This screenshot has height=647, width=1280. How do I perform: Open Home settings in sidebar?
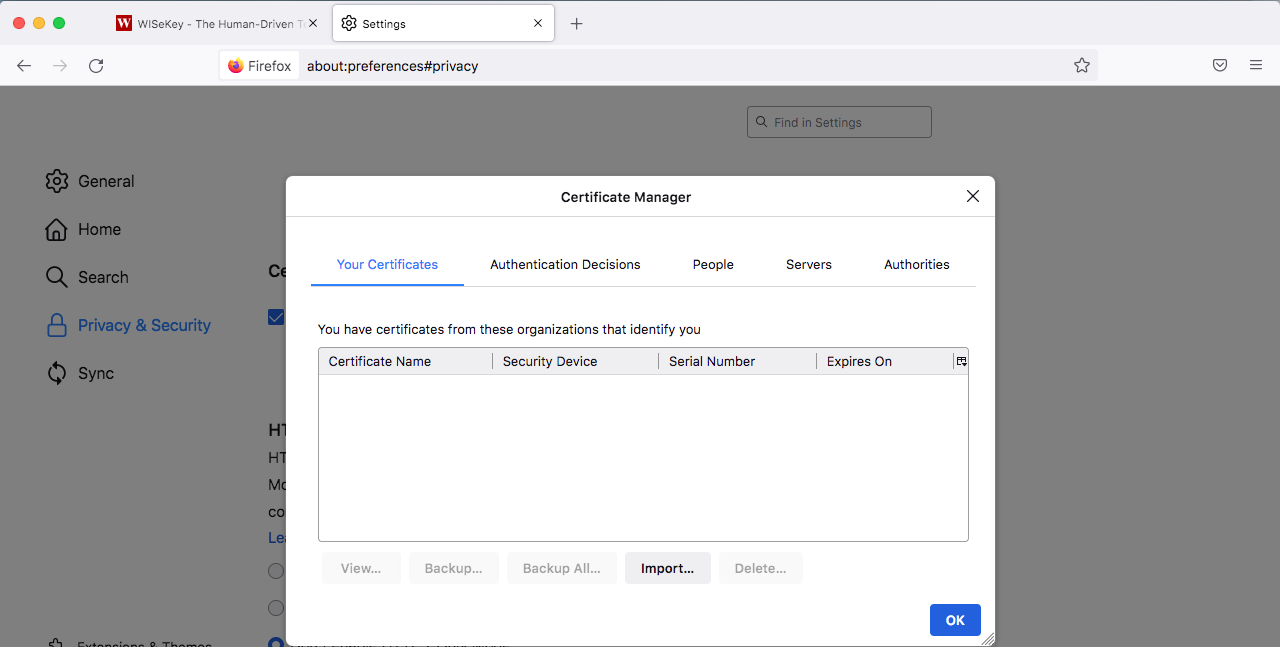pos(83,229)
